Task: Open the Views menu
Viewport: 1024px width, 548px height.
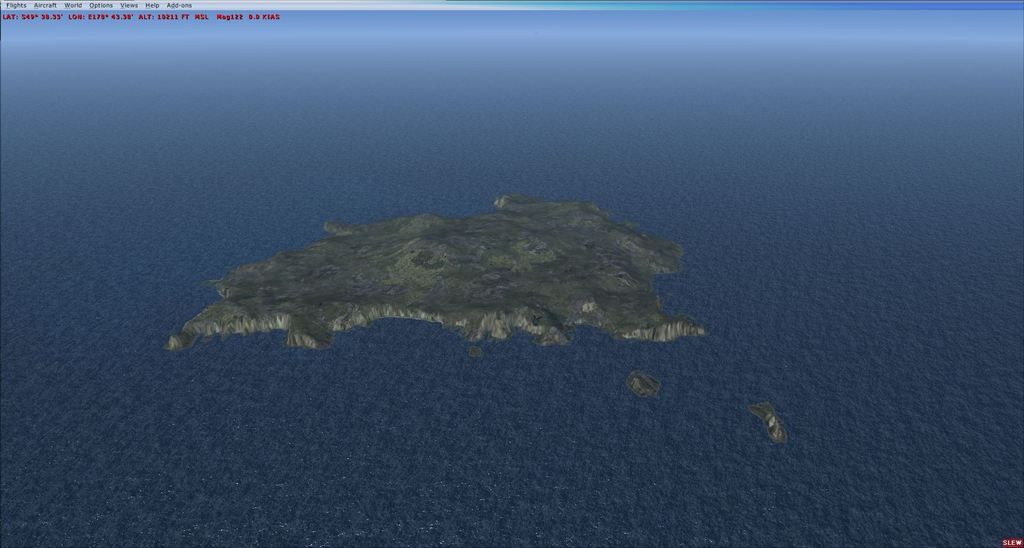Action: (129, 5)
